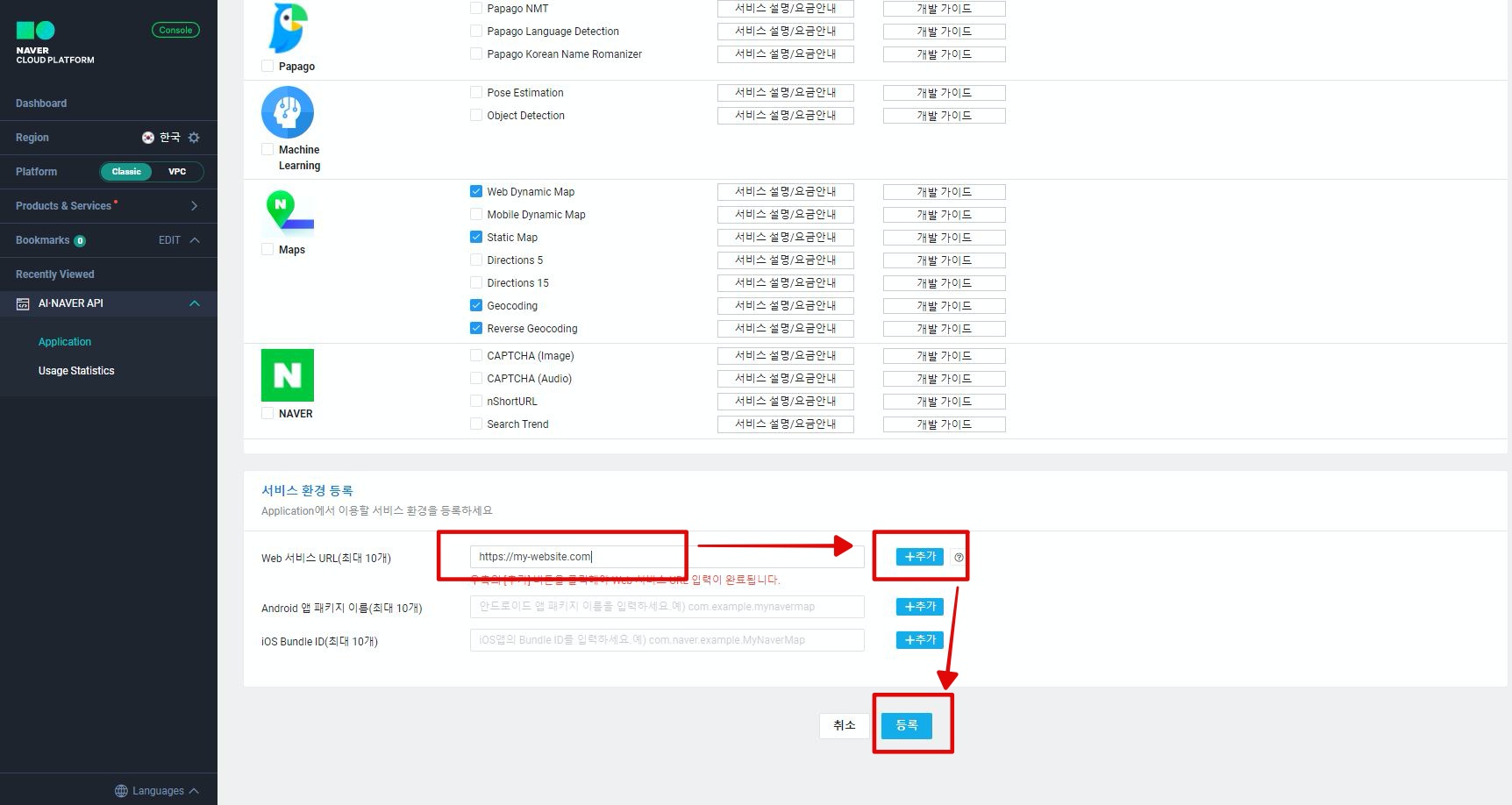The width and height of the screenshot is (1512, 805).
Task: Expand Languages selector
Action: [x=157, y=791]
